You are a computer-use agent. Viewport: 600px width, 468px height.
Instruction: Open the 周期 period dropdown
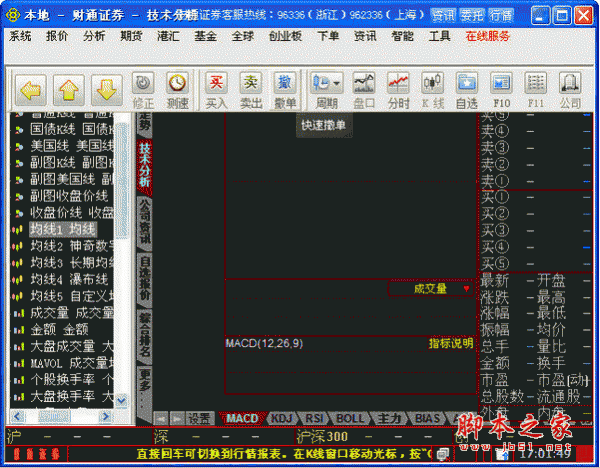[x=326, y=91]
